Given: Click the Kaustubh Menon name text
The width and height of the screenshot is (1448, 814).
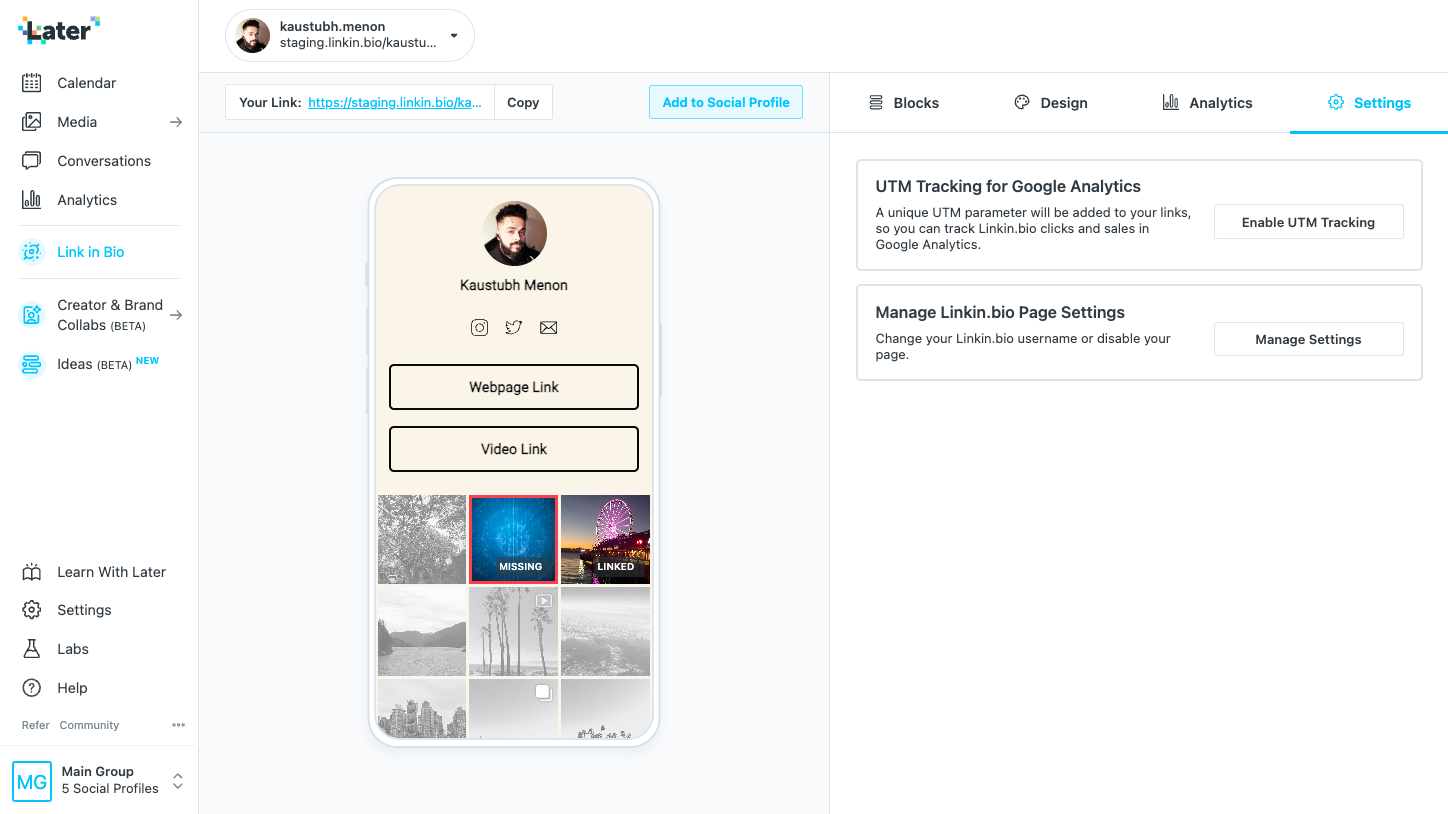Looking at the screenshot, I should point(514,285).
